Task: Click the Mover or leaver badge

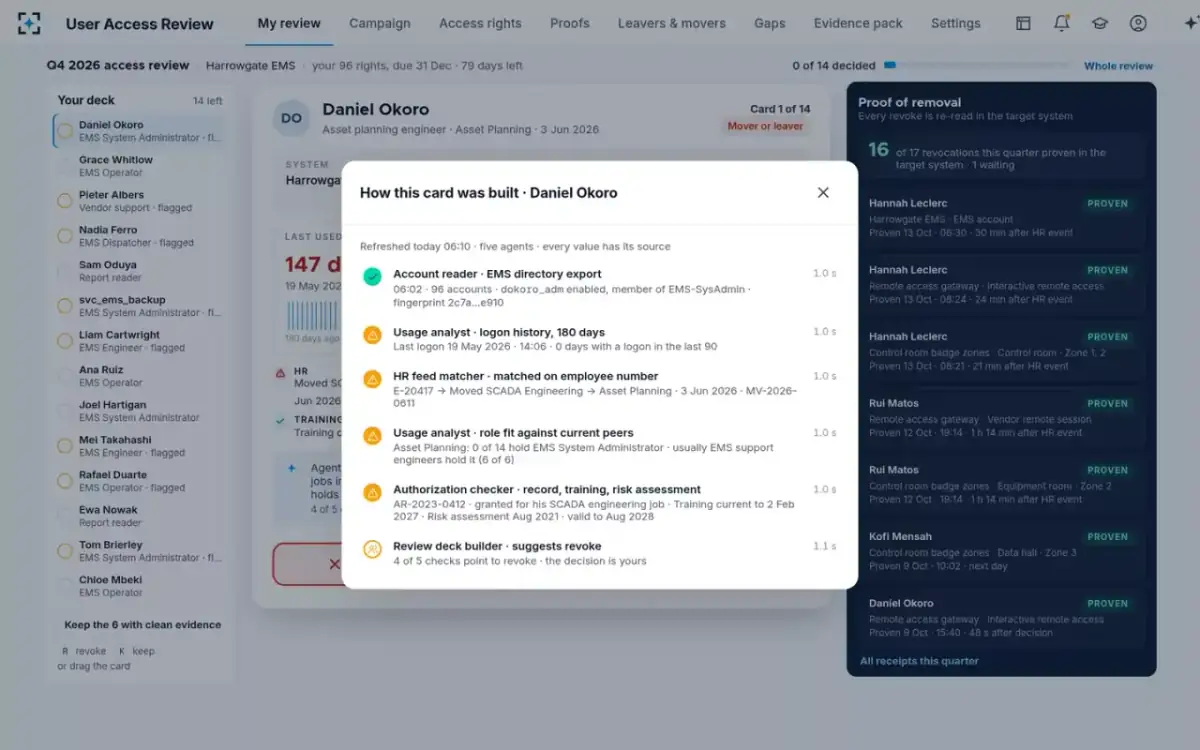Action: 765,126
